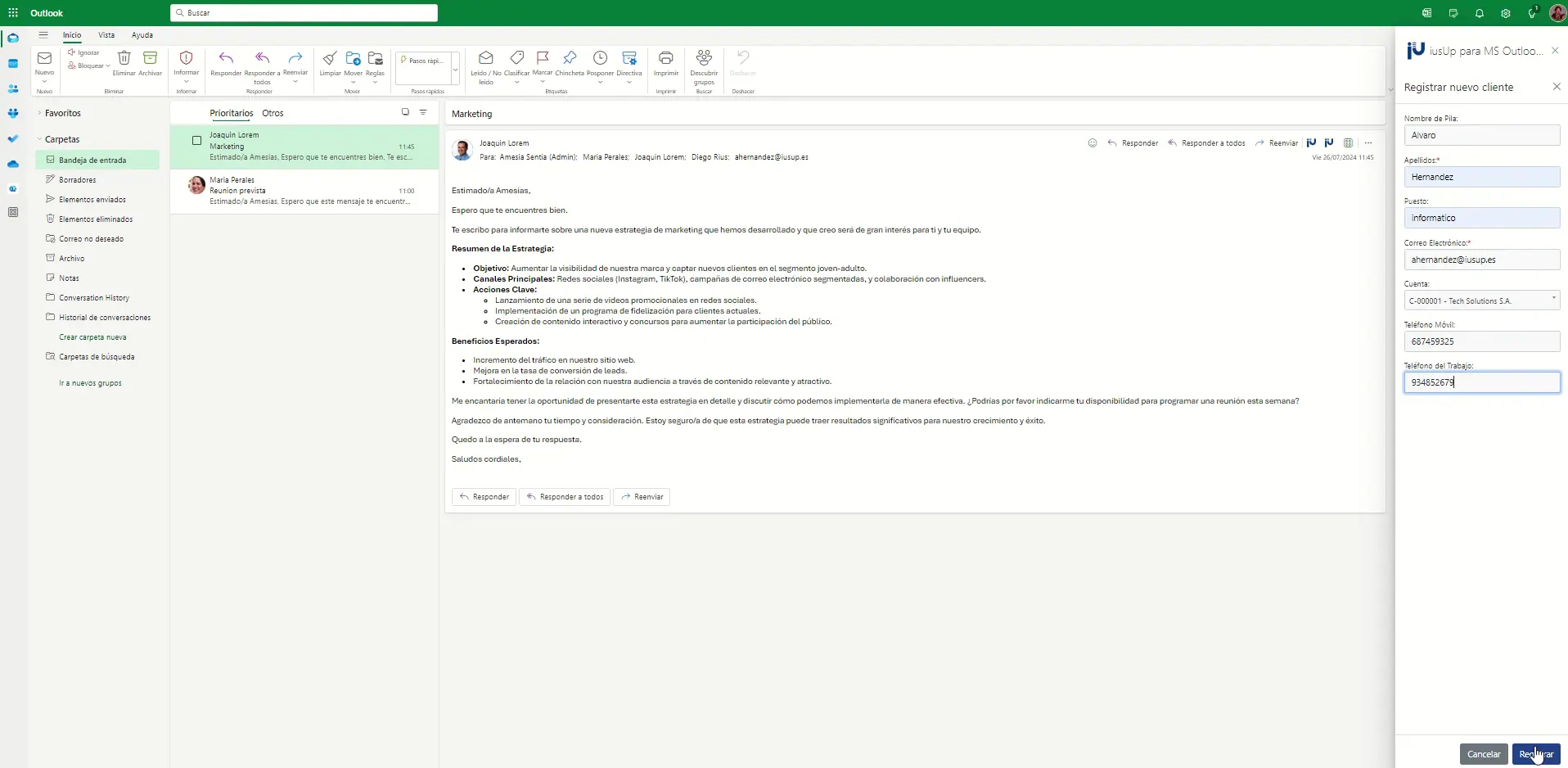Viewport: 1568px width, 768px height.
Task: Open Descubrir grupos in the ribbon
Action: pyautogui.click(x=704, y=59)
